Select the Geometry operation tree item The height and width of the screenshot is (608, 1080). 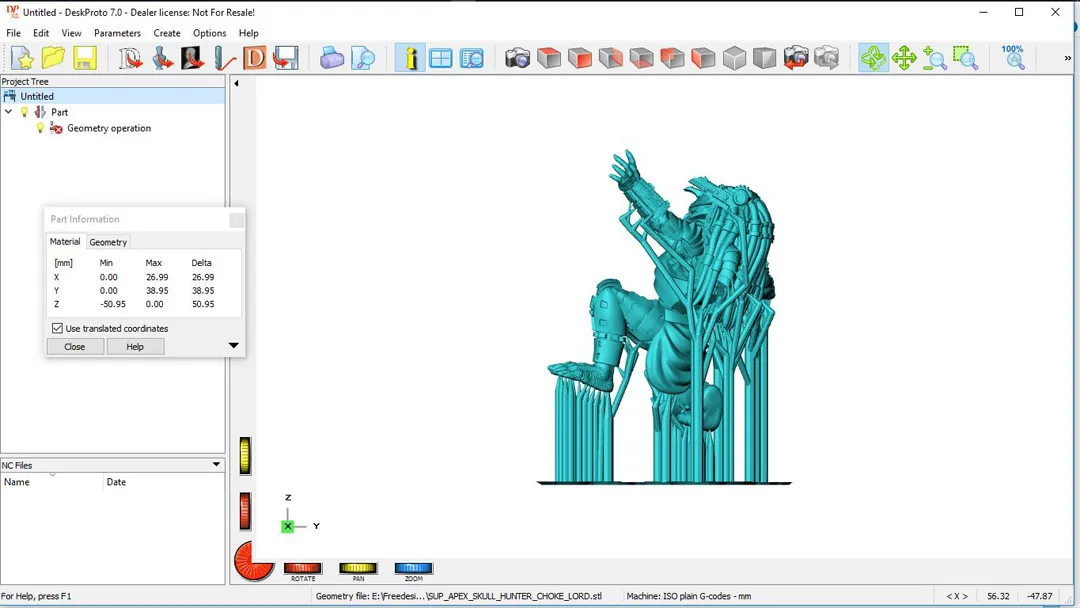[x=109, y=128]
